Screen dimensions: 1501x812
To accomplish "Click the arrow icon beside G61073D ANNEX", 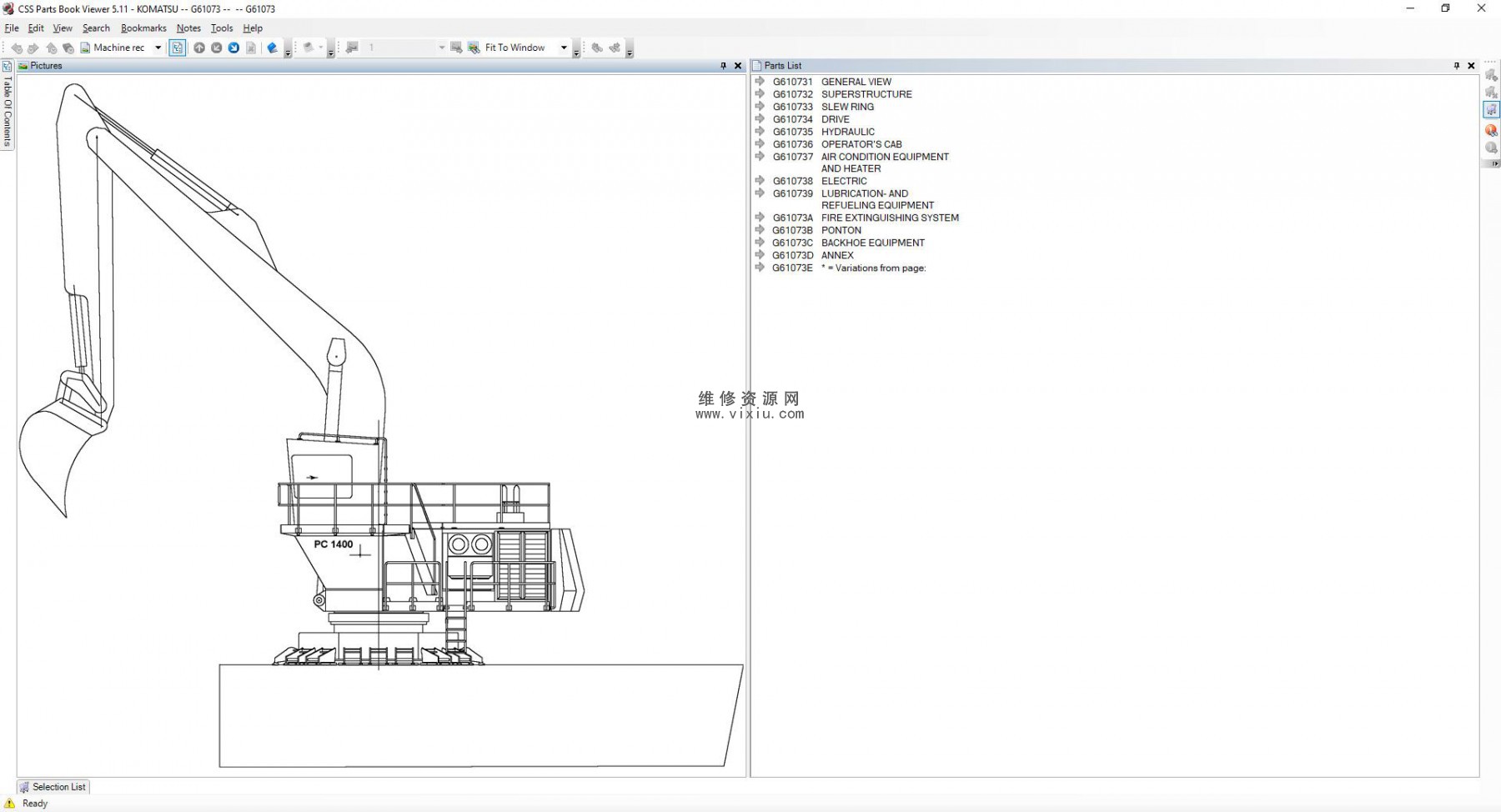I will [x=760, y=255].
